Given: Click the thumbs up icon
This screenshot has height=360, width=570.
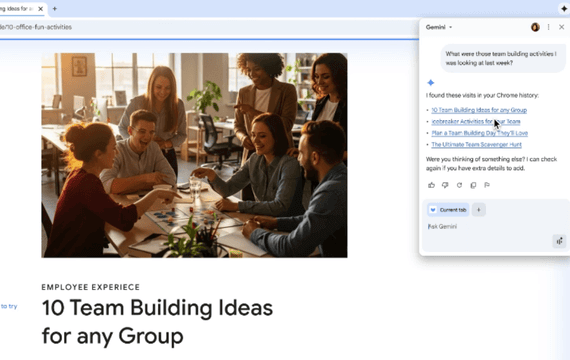Looking at the screenshot, I should 431,185.
